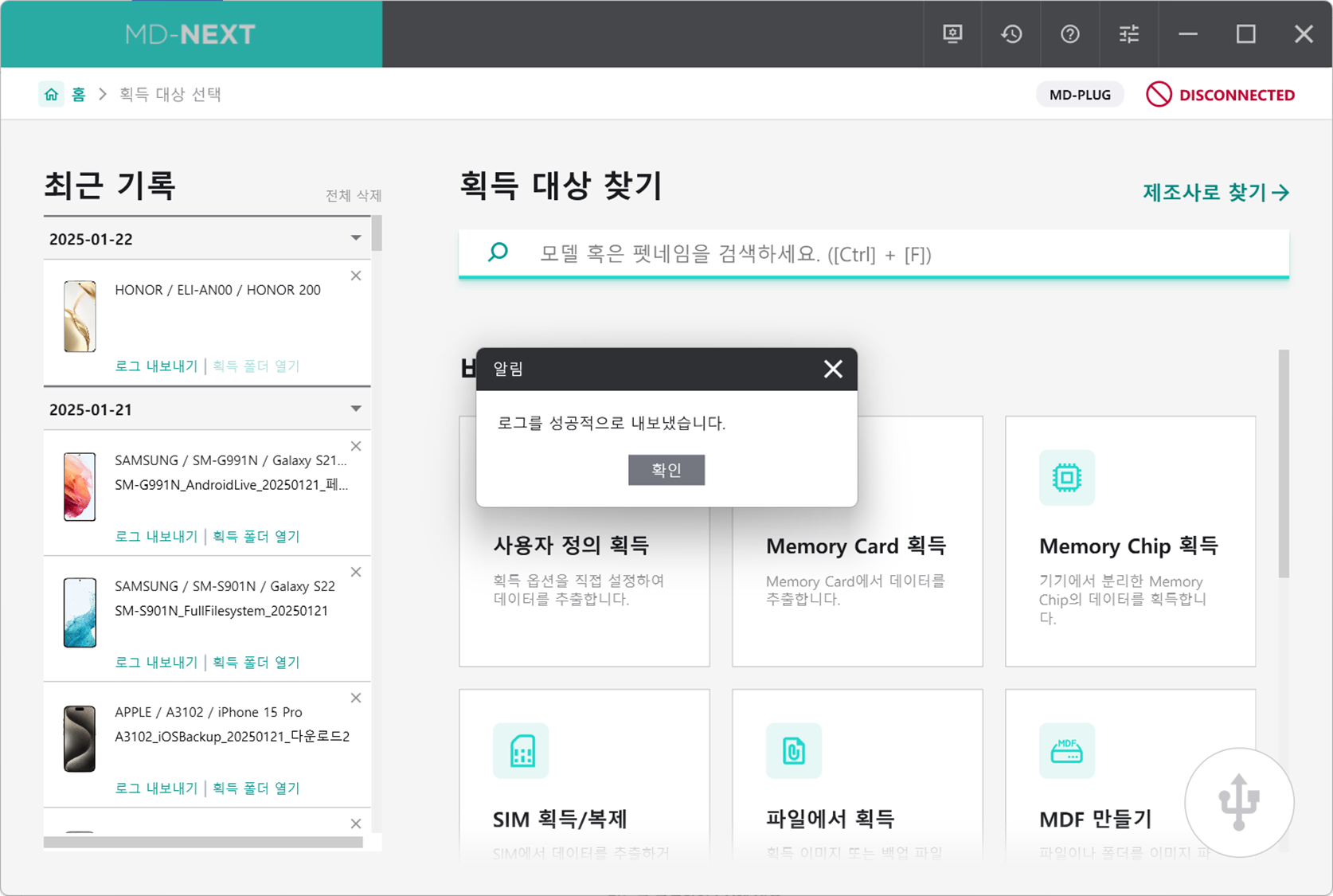
Task: Remove the HONOR 200 record
Action: (x=356, y=276)
